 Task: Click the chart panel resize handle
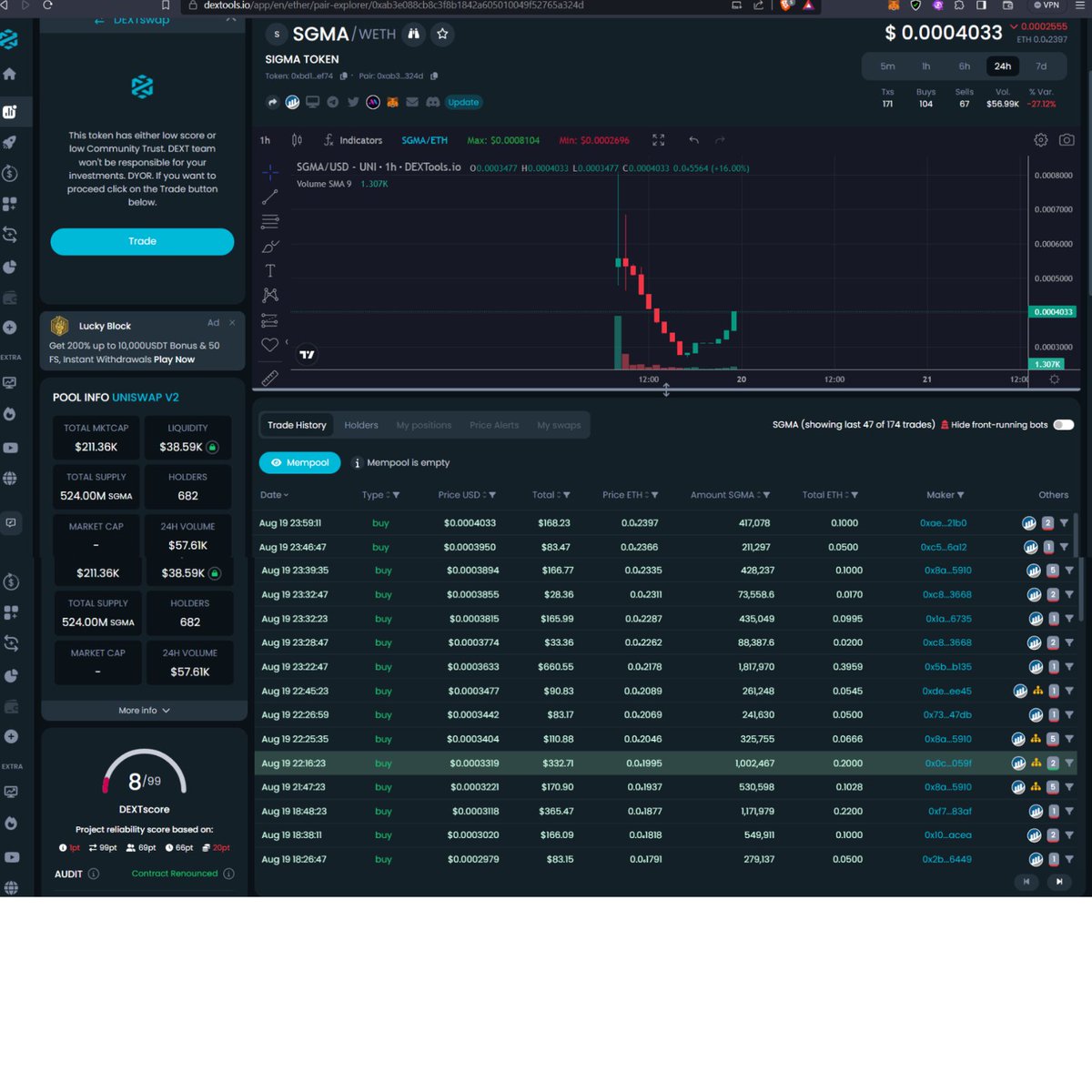click(x=666, y=389)
